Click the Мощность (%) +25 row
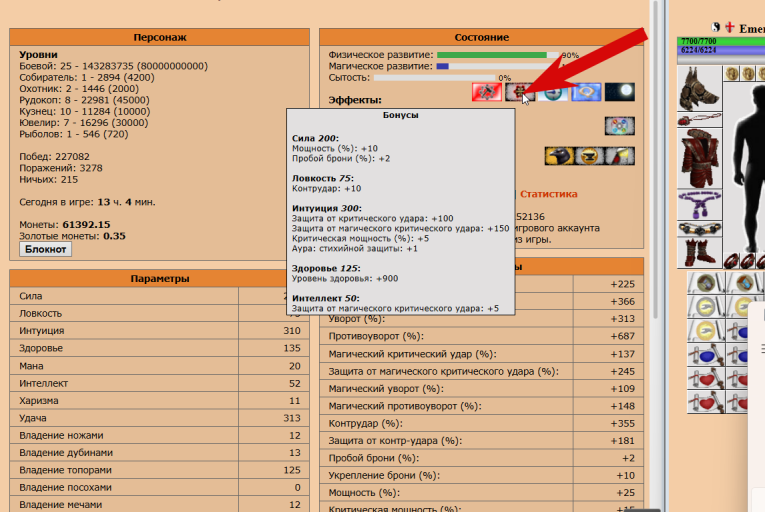 click(x=482, y=493)
